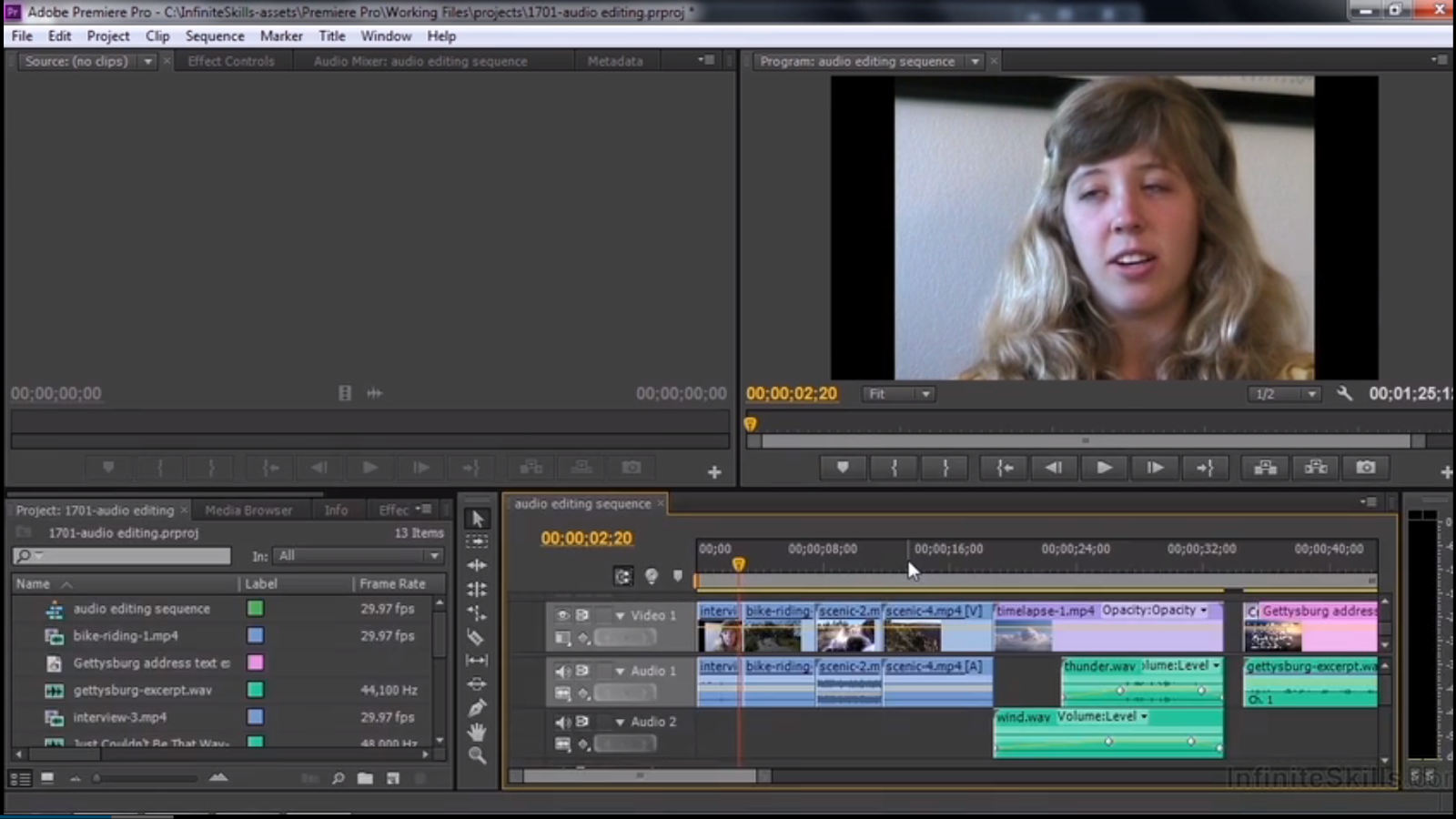1456x819 pixels.
Task: Click the Frame Rate column header
Action: coord(392,584)
